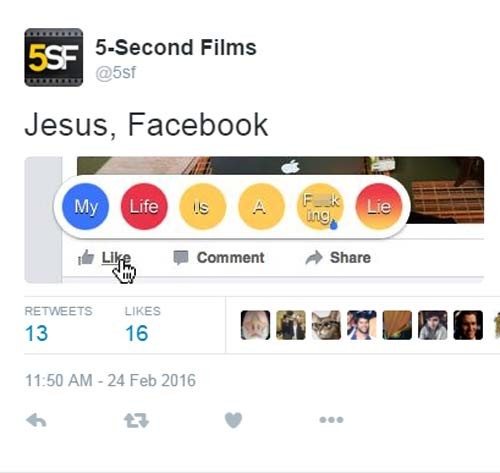The width and height of the screenshot is (500, 473).
Task: Click the Facebook Share button
Action: [x=338, y=258]
